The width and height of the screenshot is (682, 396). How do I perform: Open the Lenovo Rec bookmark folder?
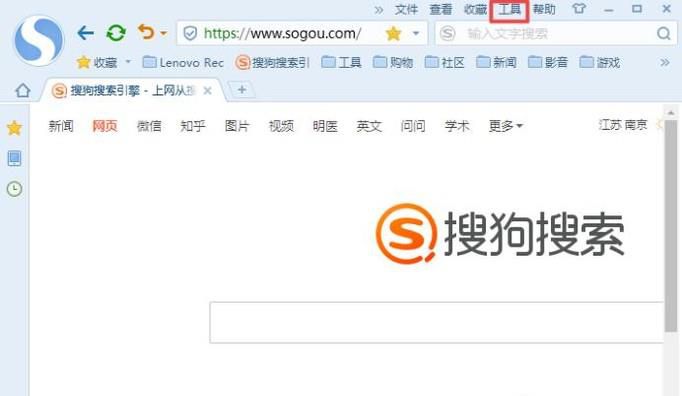(x=183, y=63)
